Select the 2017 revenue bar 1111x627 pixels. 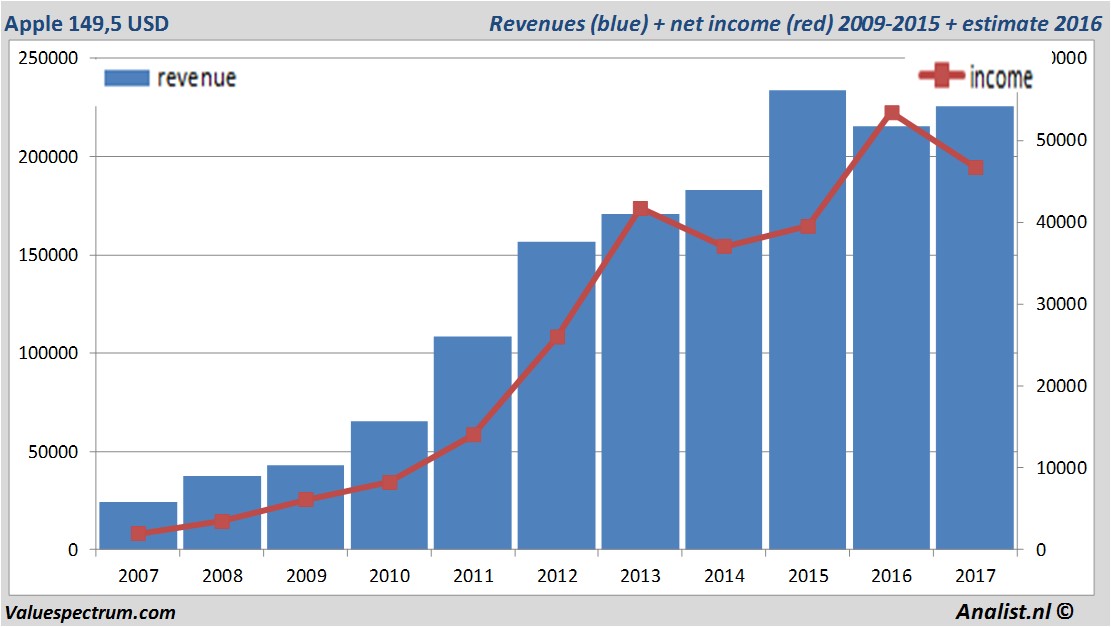pos(975,328)
